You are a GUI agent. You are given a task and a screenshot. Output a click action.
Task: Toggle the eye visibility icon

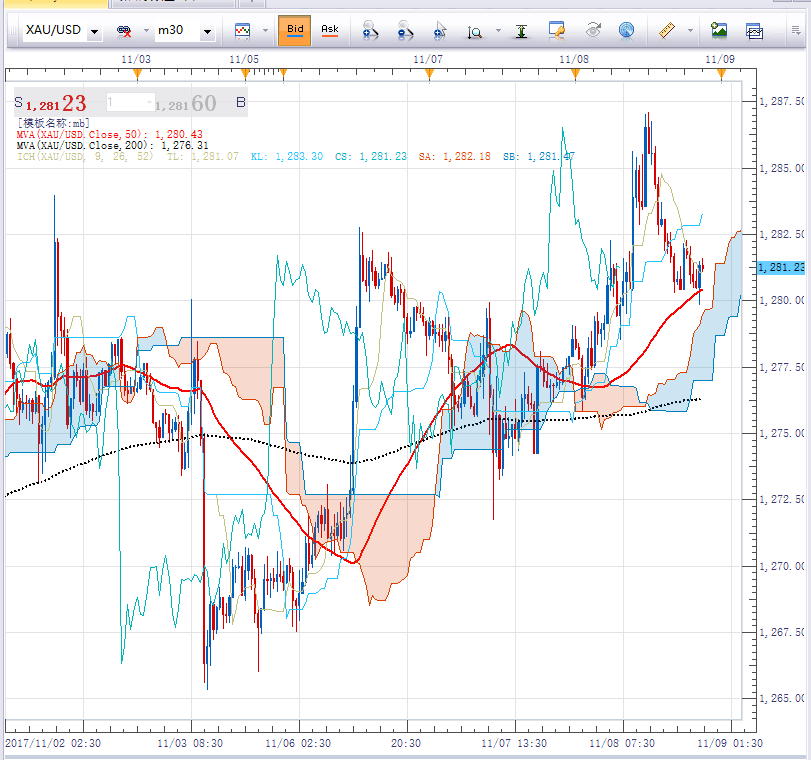click(x=592, y=31)
